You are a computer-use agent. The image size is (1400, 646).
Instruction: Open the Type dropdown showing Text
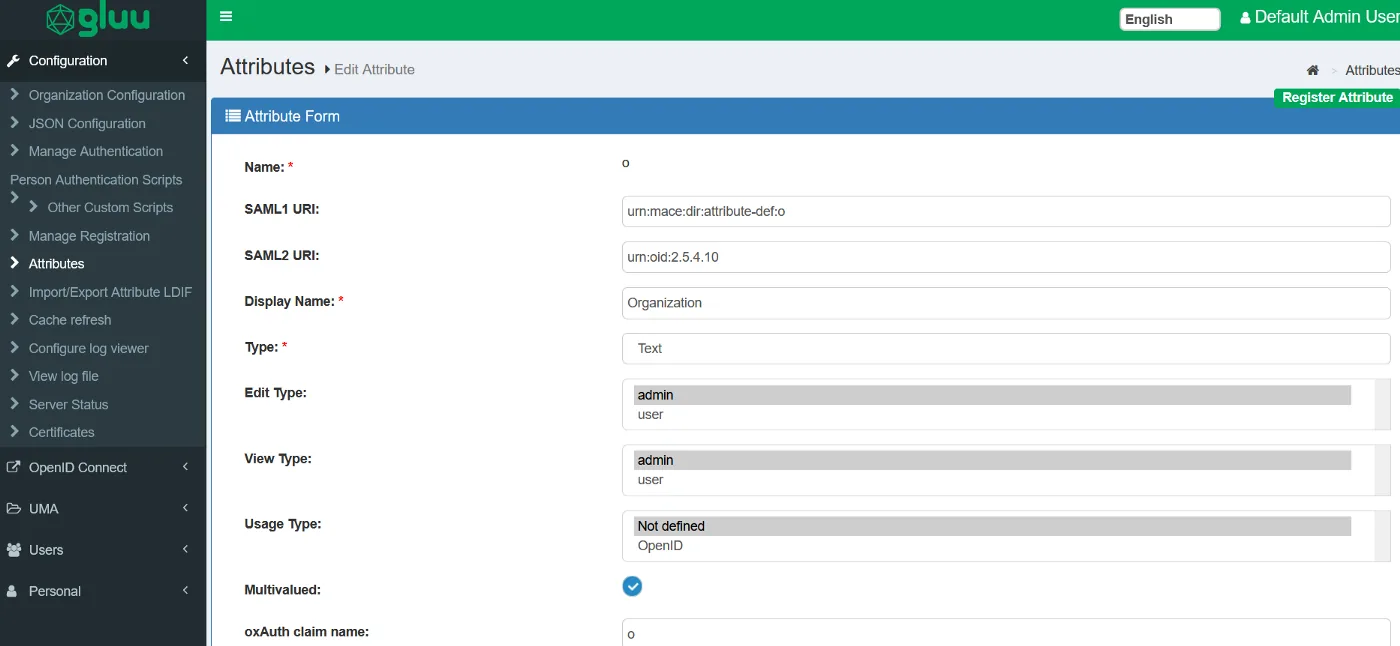tap(1006, 348)
